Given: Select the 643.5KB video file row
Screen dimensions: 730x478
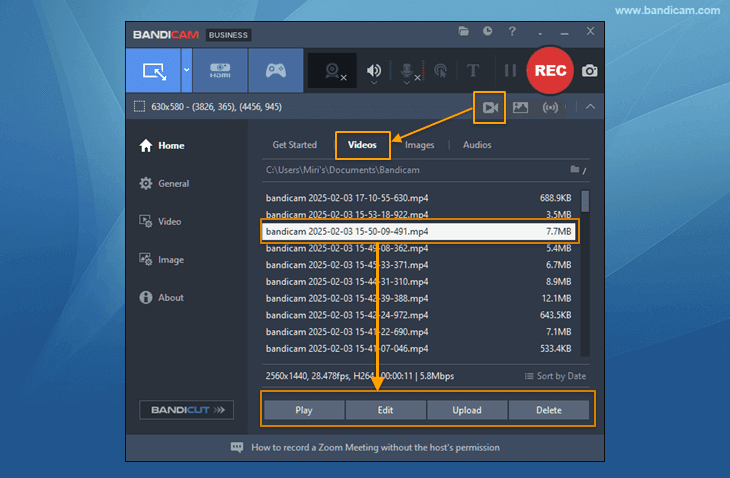Looking at the screenshot, I should (x=418, y=315).
